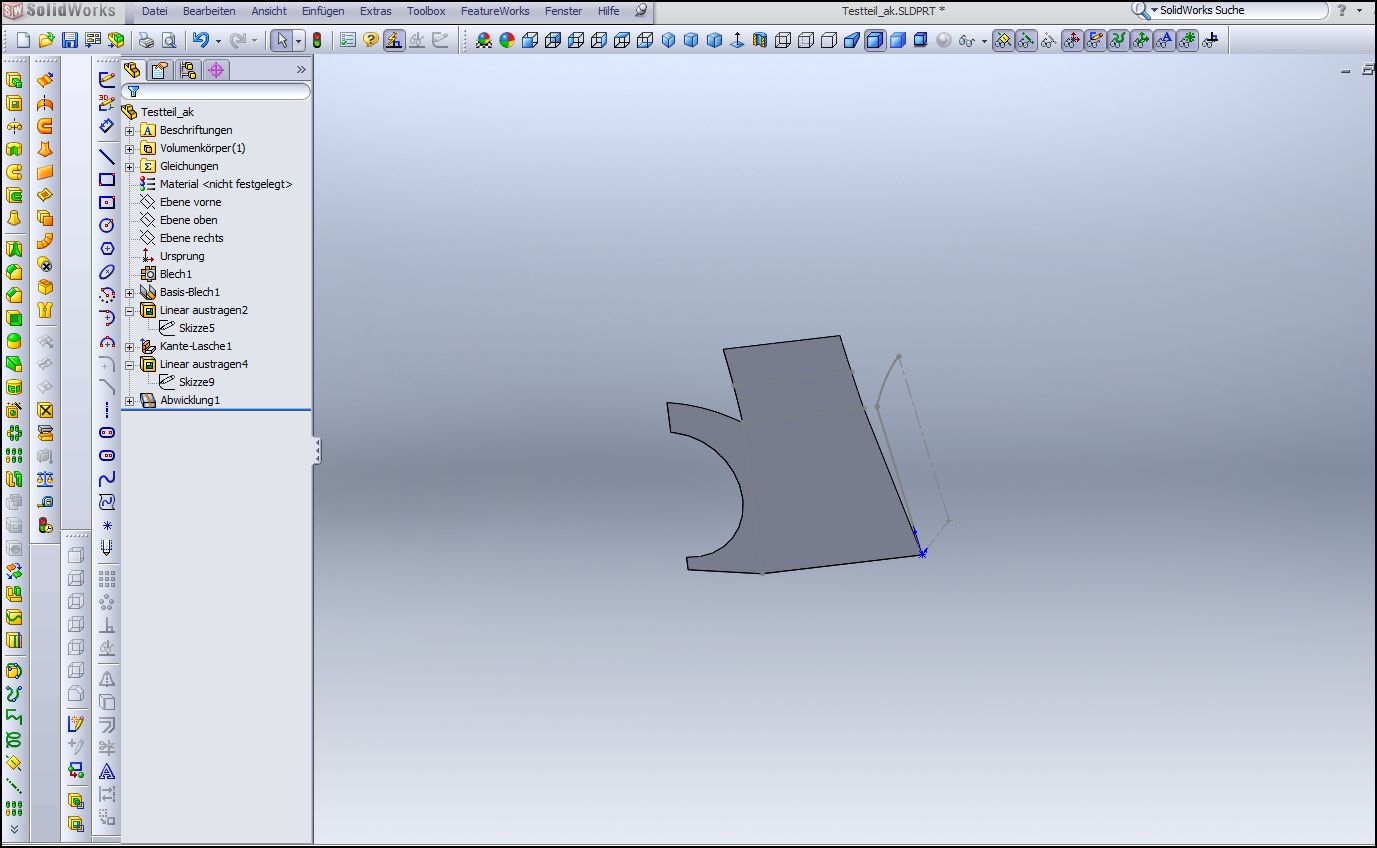Expand the Beschriftungen tree node
The width and height of the screenshot is (1377, 848).
[129, 131]
